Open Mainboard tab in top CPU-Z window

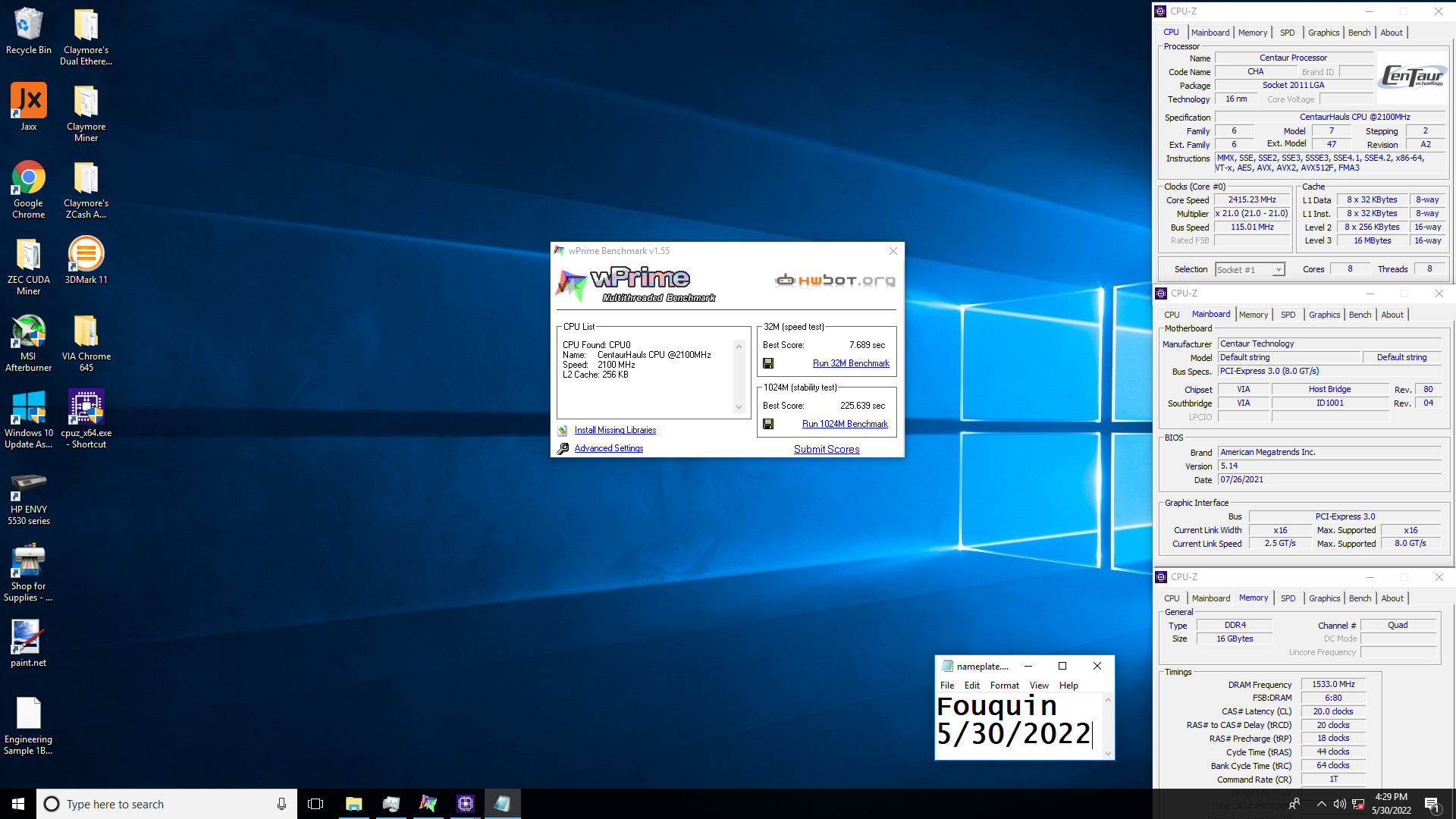[x=1210, y=33]
